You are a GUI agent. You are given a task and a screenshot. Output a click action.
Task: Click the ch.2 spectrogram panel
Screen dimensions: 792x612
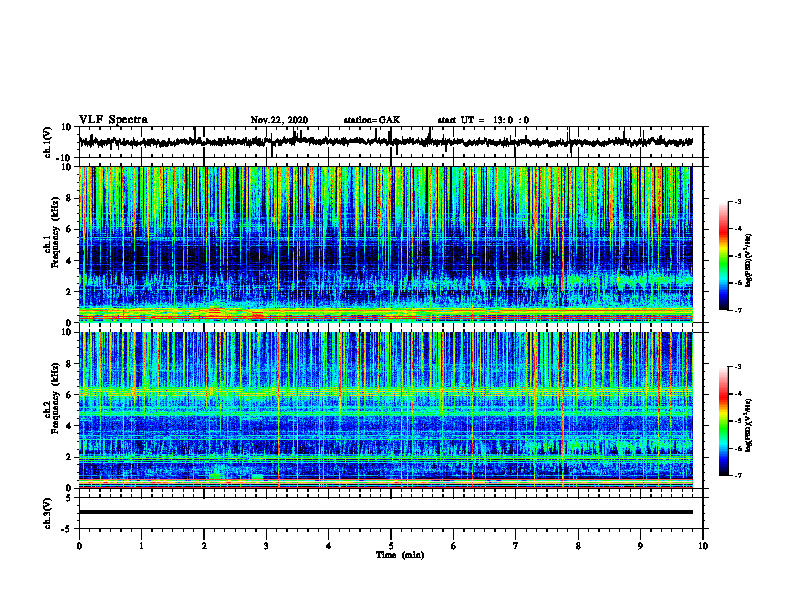click(385, 410)
